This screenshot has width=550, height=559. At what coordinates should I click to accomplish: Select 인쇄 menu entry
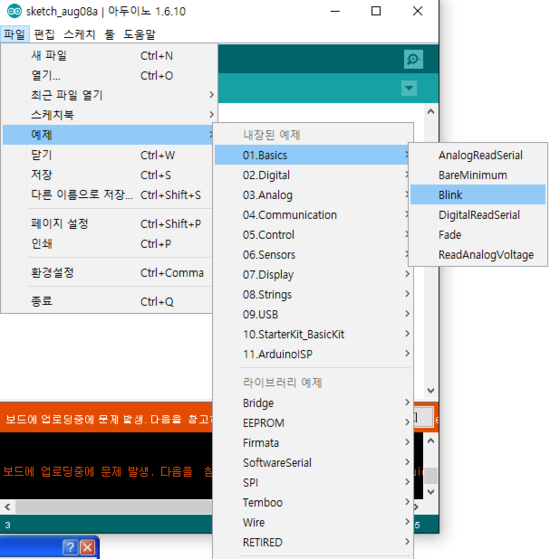[109, 244]
